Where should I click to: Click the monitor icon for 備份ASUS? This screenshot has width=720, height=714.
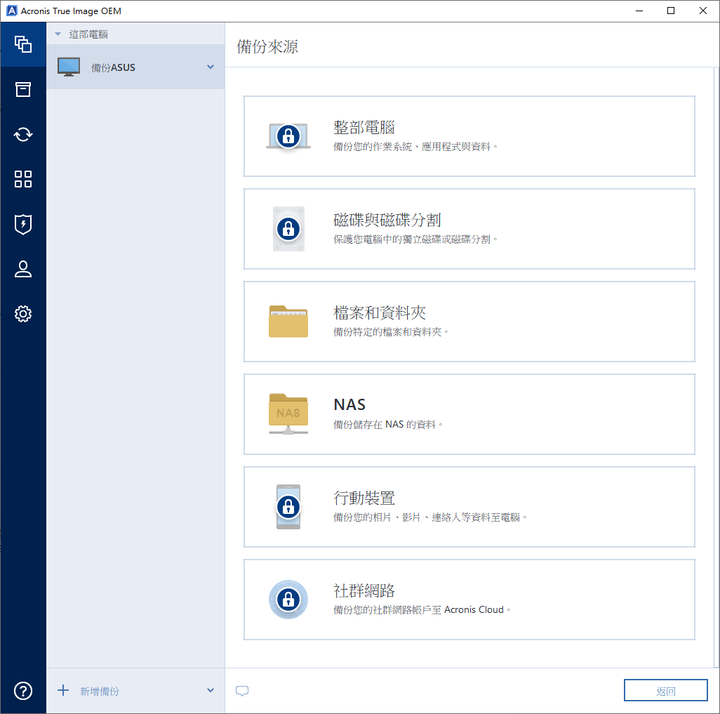click(x=69, y=67)
